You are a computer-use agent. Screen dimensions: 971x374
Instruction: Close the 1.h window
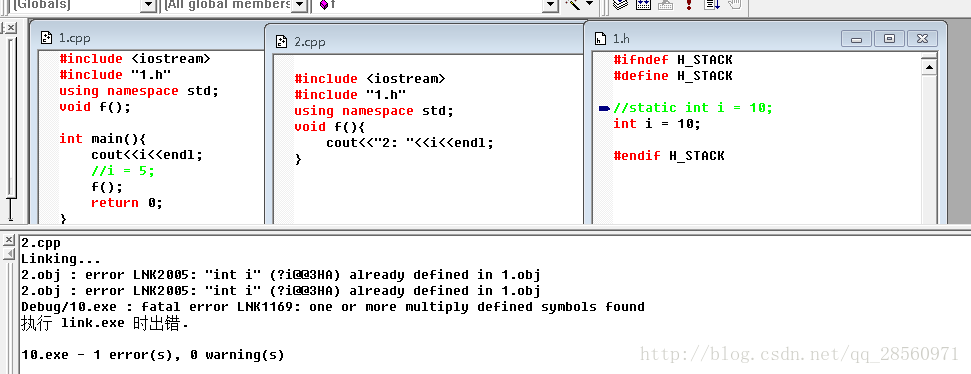922,39
